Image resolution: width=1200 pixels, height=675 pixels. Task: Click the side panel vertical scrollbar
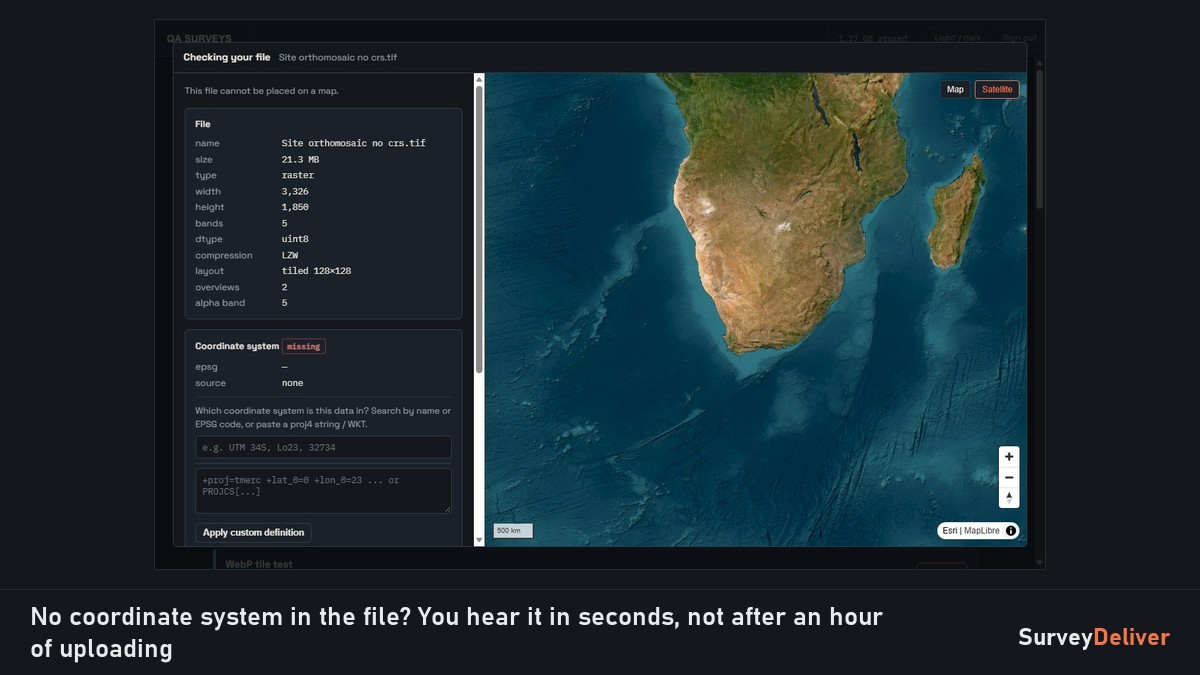click(479, 230)
